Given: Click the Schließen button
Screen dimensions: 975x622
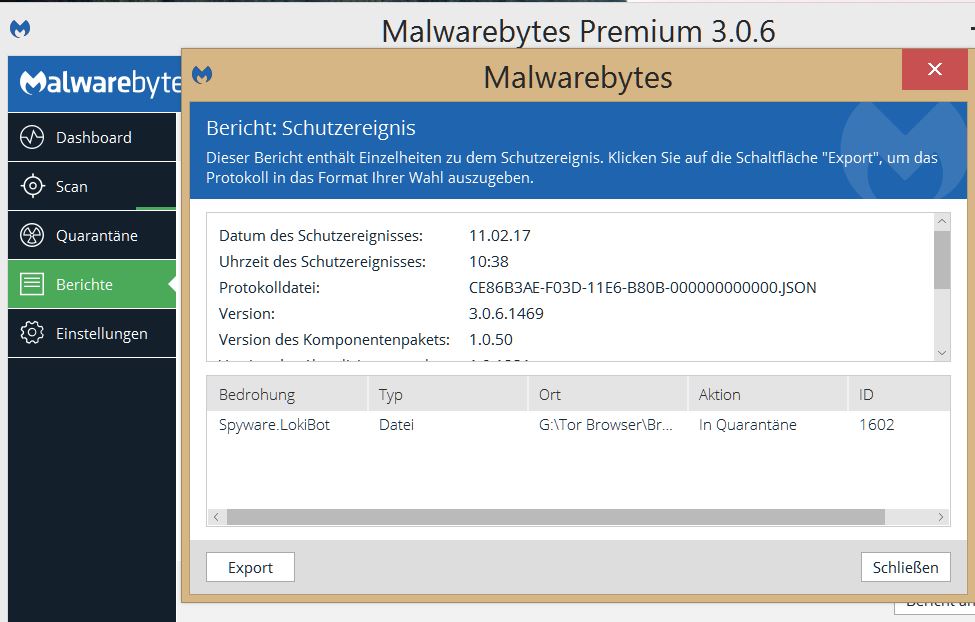Looking at the screenshot, I should click(905, 567).
